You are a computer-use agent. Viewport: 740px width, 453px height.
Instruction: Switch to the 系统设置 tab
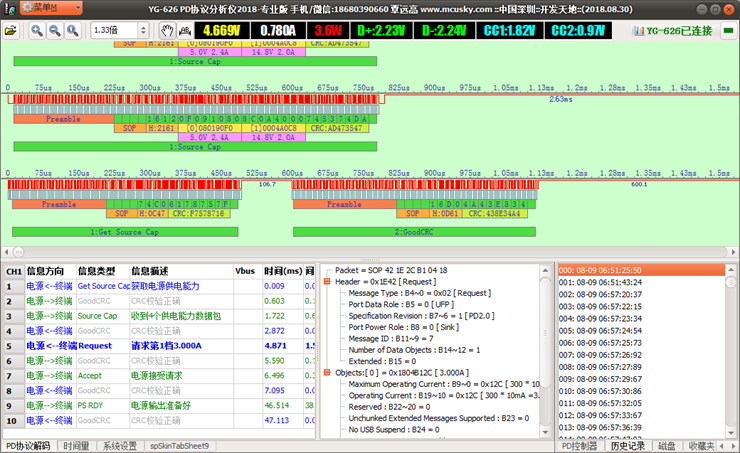(120, 446)
